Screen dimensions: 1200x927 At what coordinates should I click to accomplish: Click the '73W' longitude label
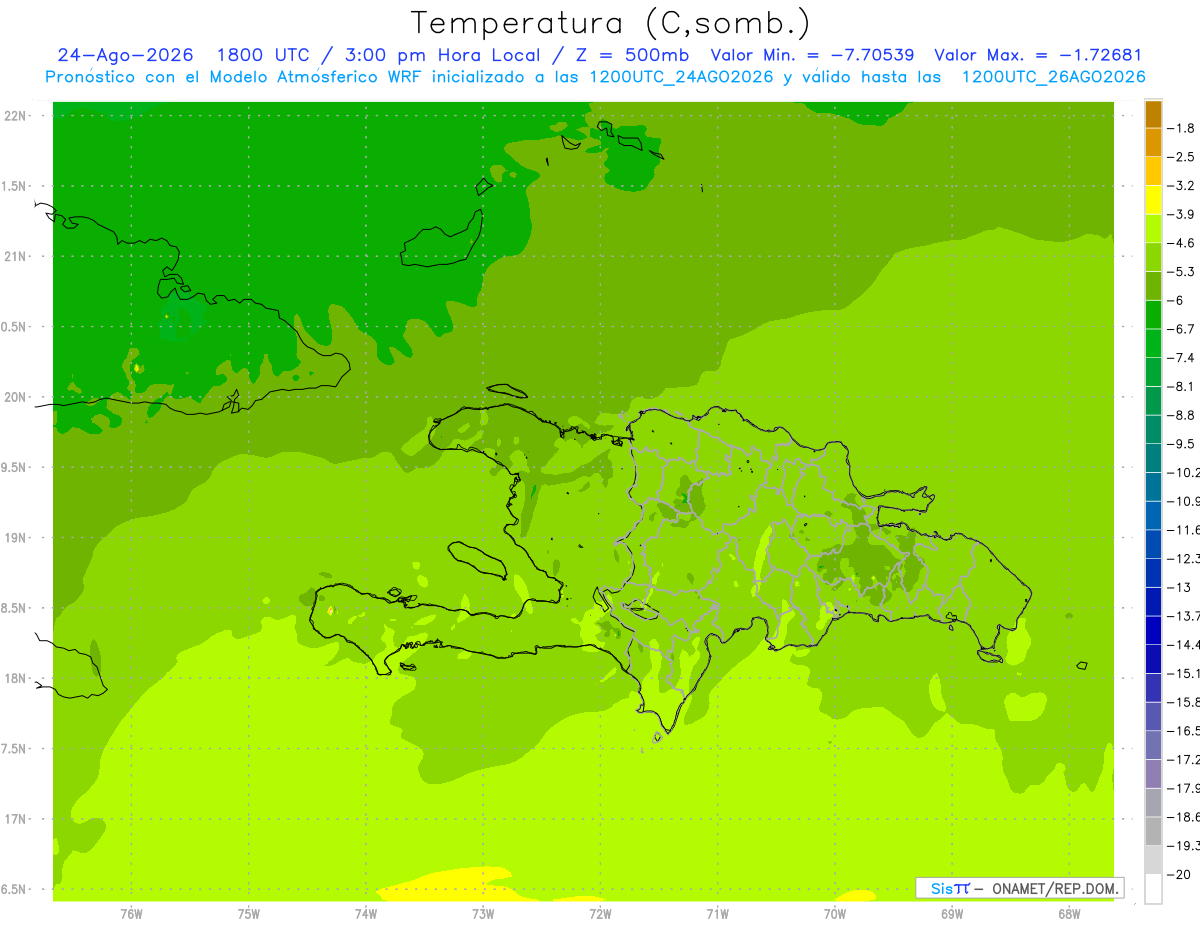tap(483, 913)
